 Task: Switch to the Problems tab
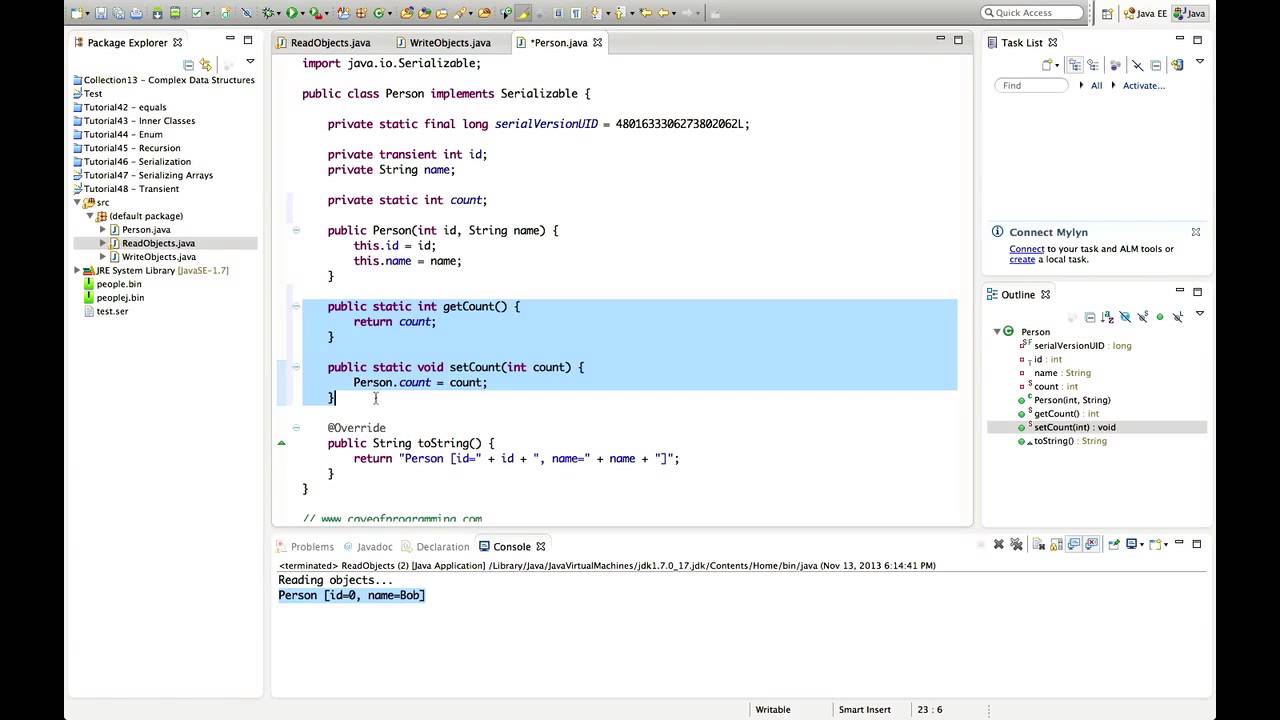pyautogui.click(x=307, y=547)
